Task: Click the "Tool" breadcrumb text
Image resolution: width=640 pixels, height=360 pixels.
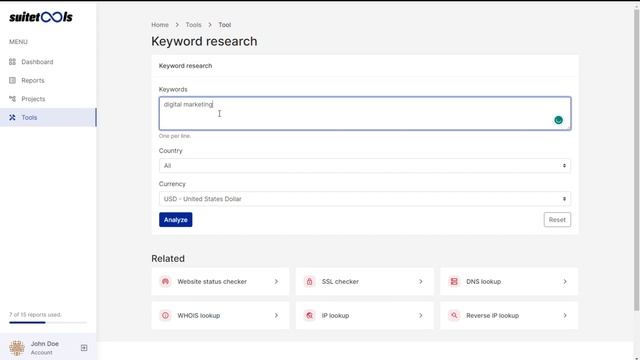Action: pyautogui.click(x=224, y=25)
